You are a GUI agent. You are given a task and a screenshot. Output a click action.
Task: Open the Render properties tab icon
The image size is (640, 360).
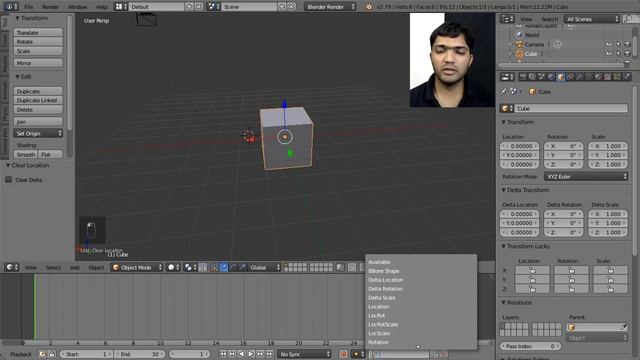coord(523,77)
